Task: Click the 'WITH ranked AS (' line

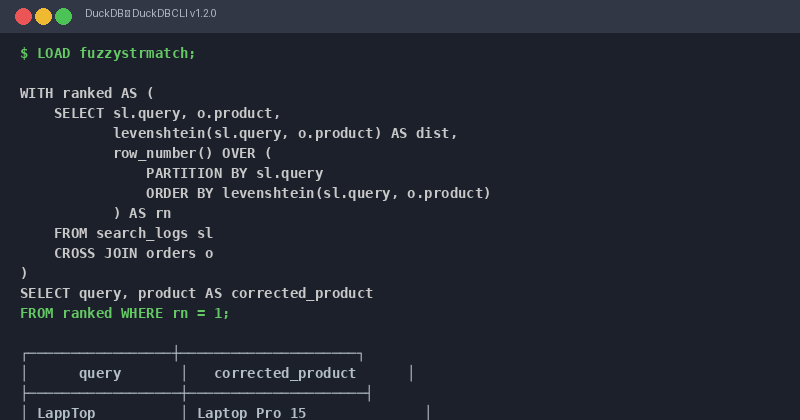Action: click(87, 93)
